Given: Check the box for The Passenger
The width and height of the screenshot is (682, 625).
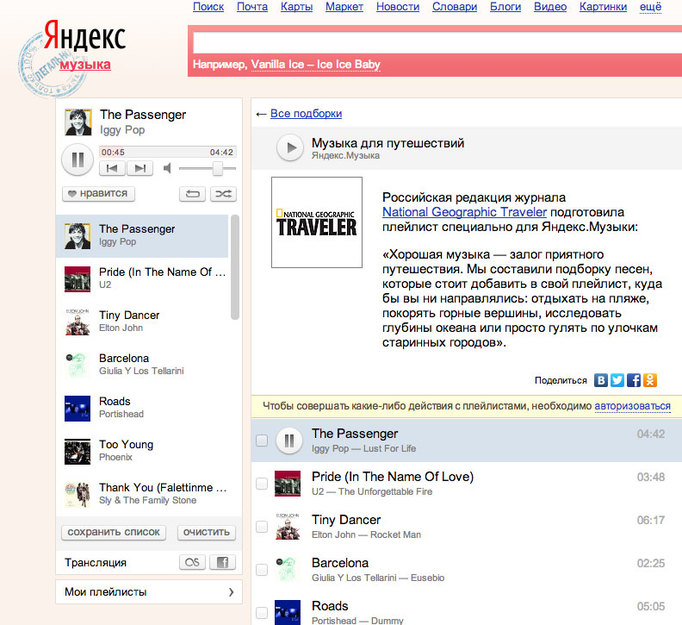Looking at the screenshot, I should coord(262,441).
